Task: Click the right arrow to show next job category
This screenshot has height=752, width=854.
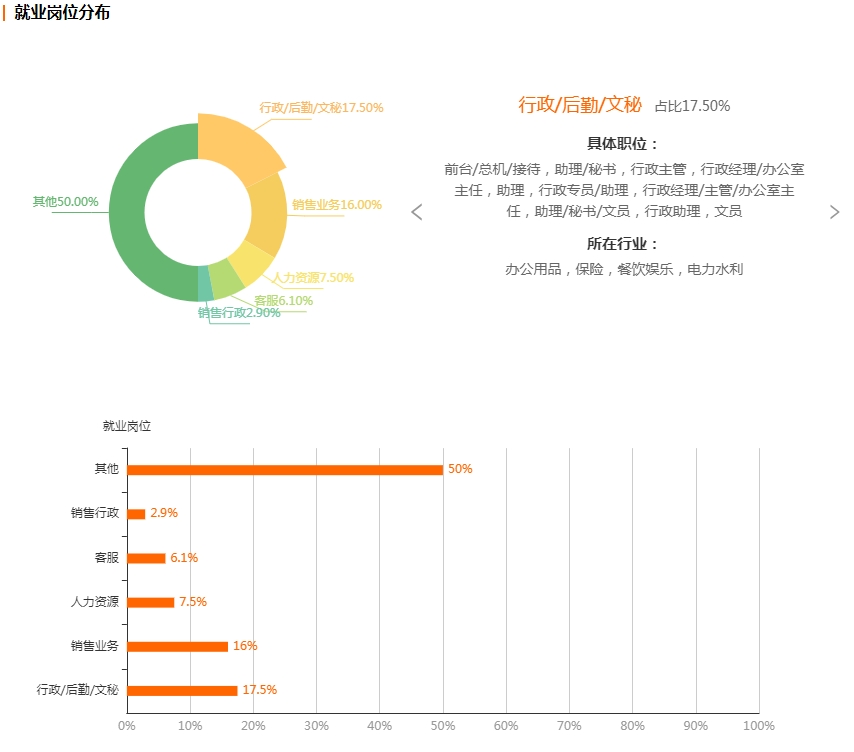Action: click(834, 212)
